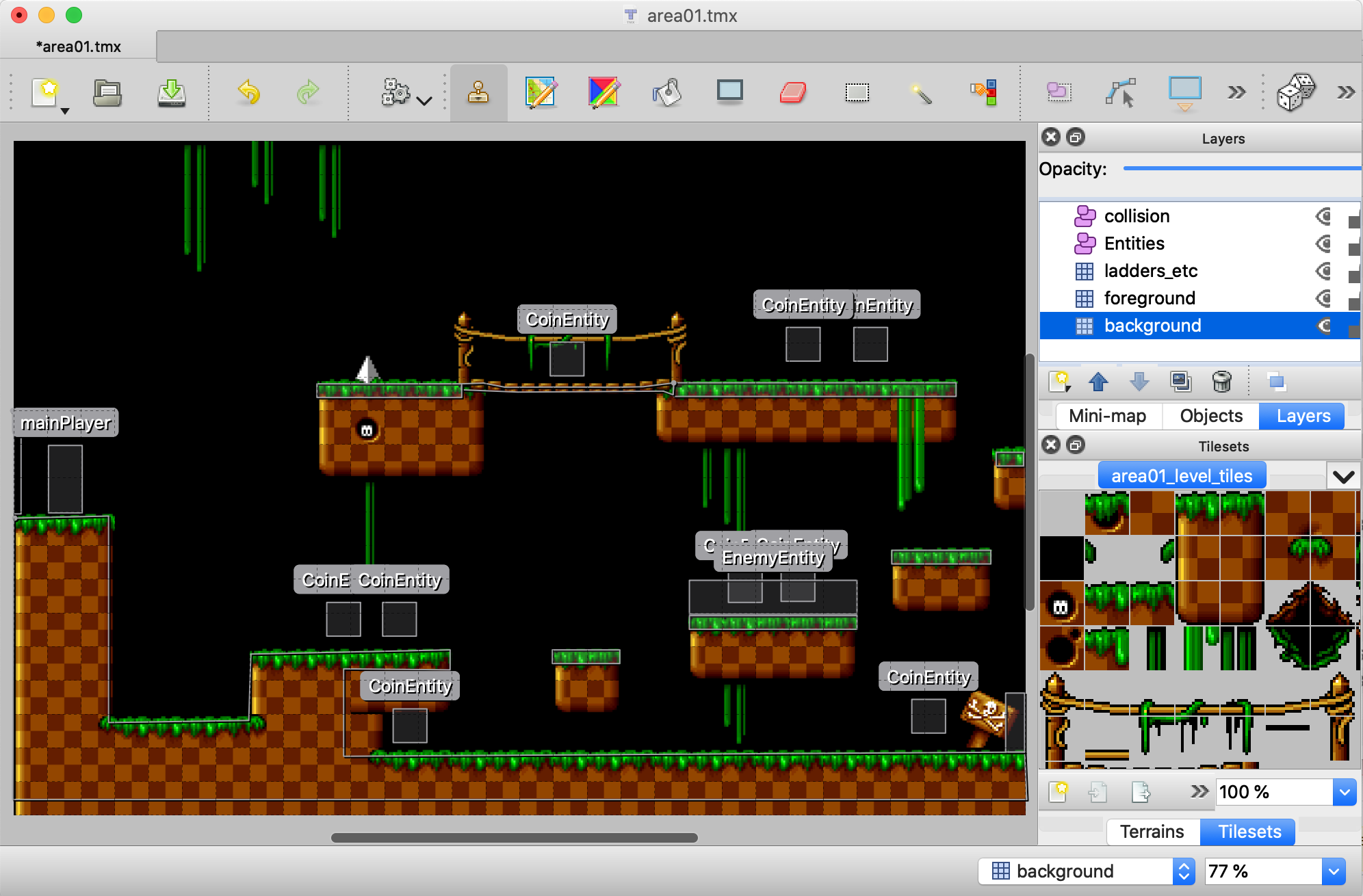Float the Layers panel

(1076, 137)
